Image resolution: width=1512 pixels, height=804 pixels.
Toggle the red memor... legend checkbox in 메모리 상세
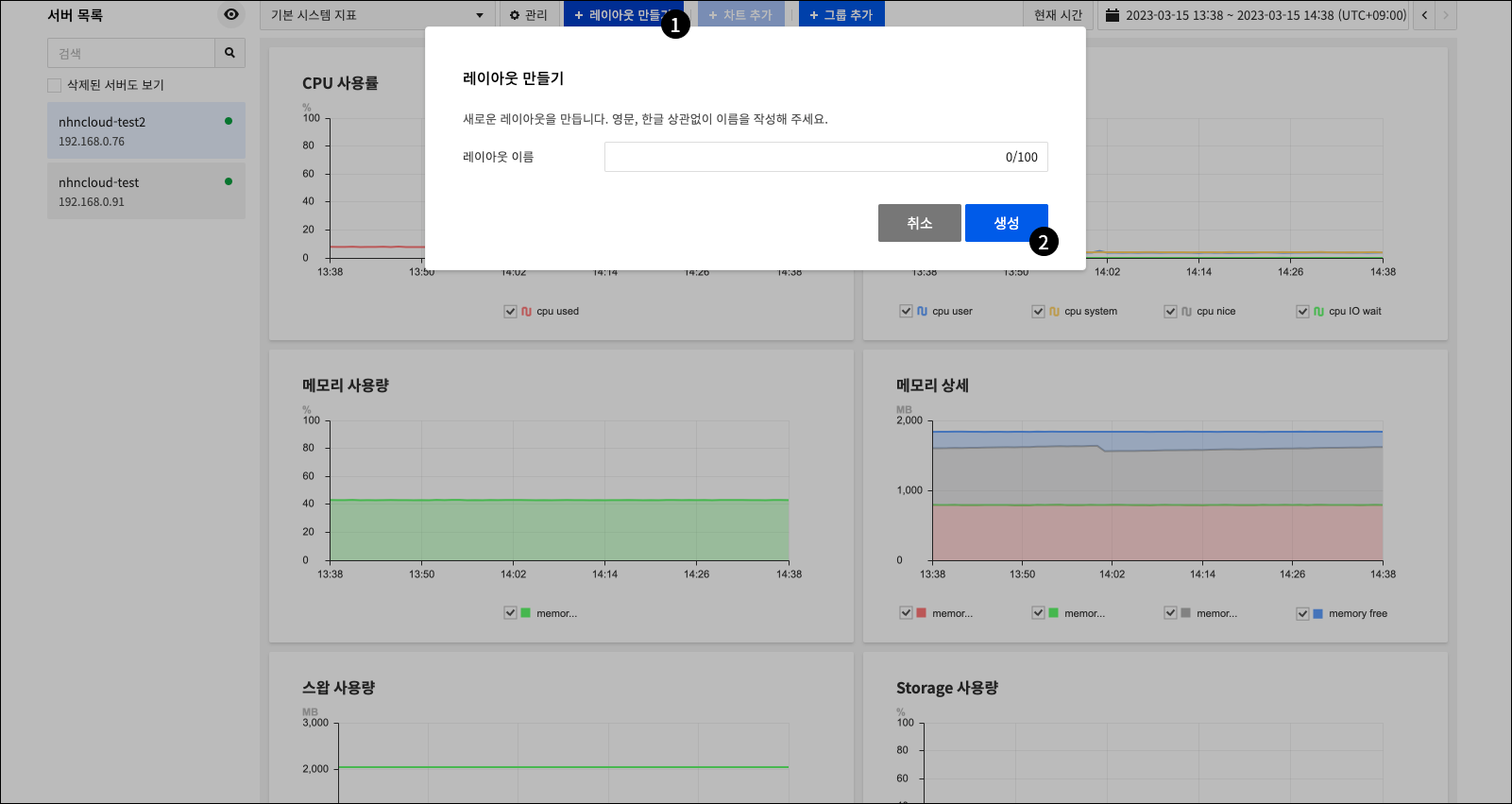[x=906, y=613]
